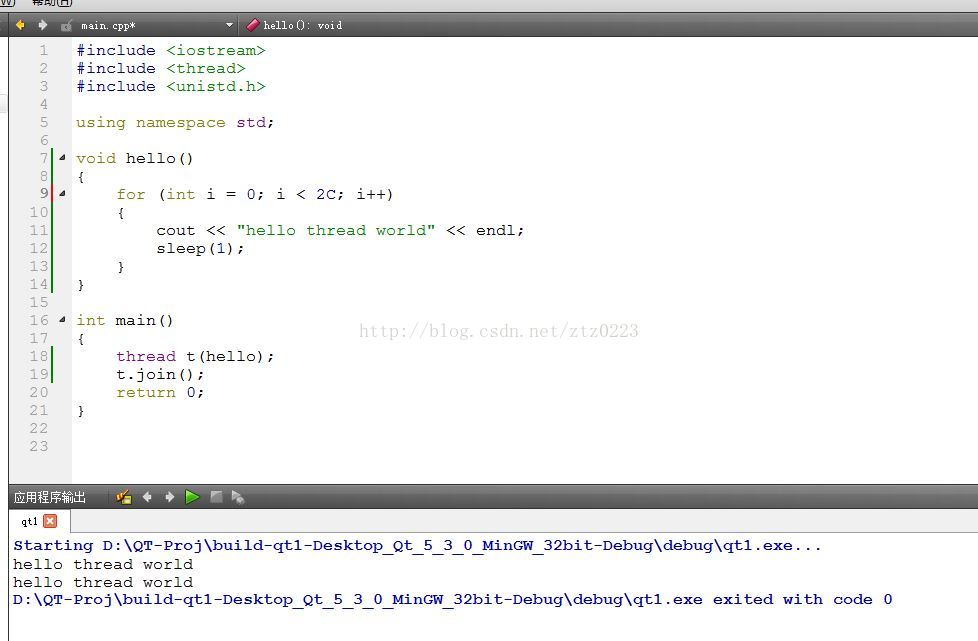The height and width of the screenshot is (641, 978).
Task: Click the pink symbol icon beside hello()
Action: pyautogui.click(x=253, y=25)
